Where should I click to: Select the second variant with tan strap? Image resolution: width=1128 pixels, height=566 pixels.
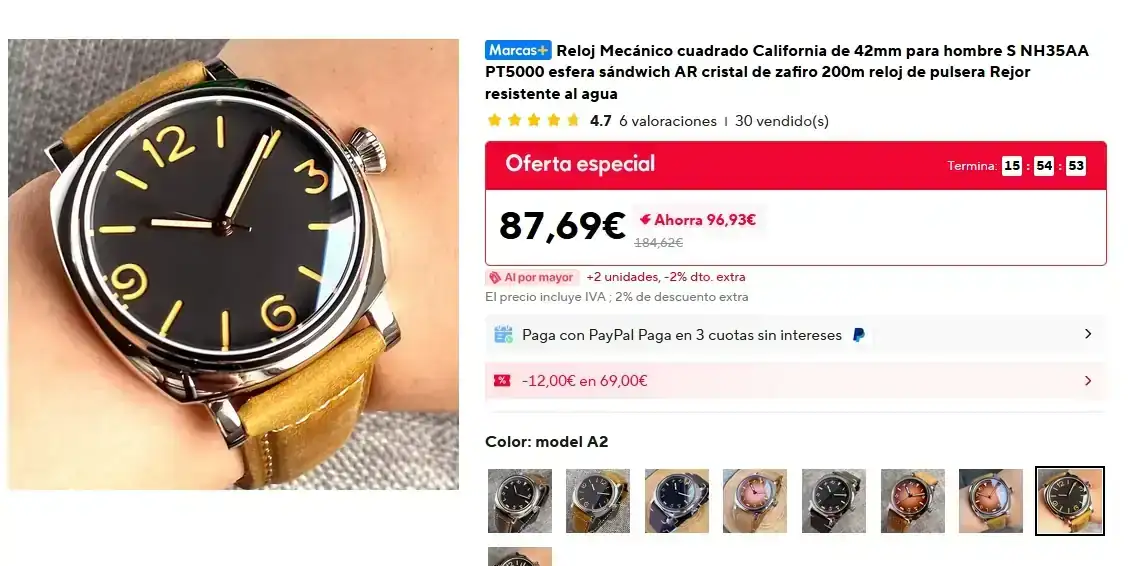click(x=598, y=501)
